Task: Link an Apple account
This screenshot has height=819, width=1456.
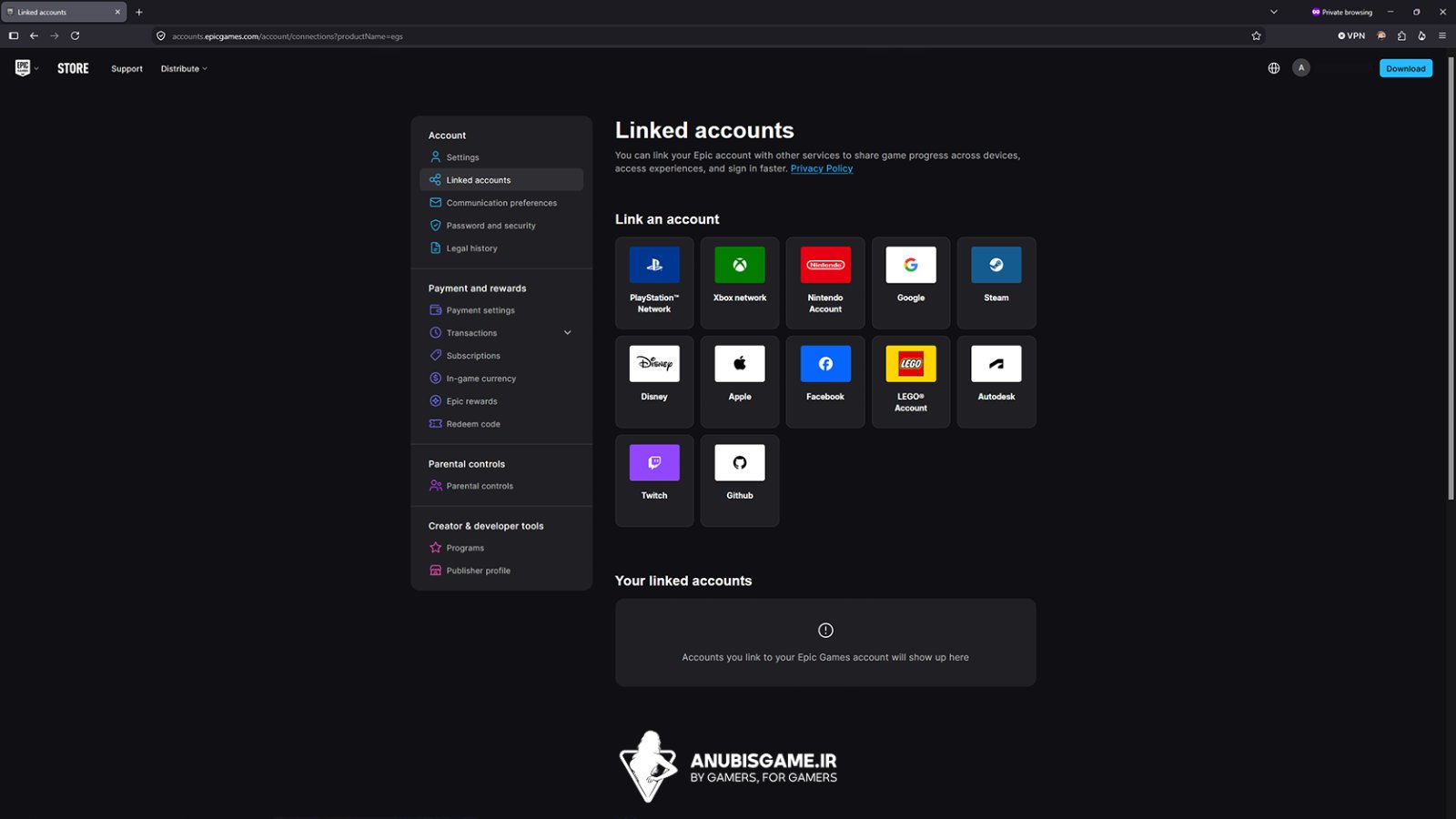Action: (740, 382)
